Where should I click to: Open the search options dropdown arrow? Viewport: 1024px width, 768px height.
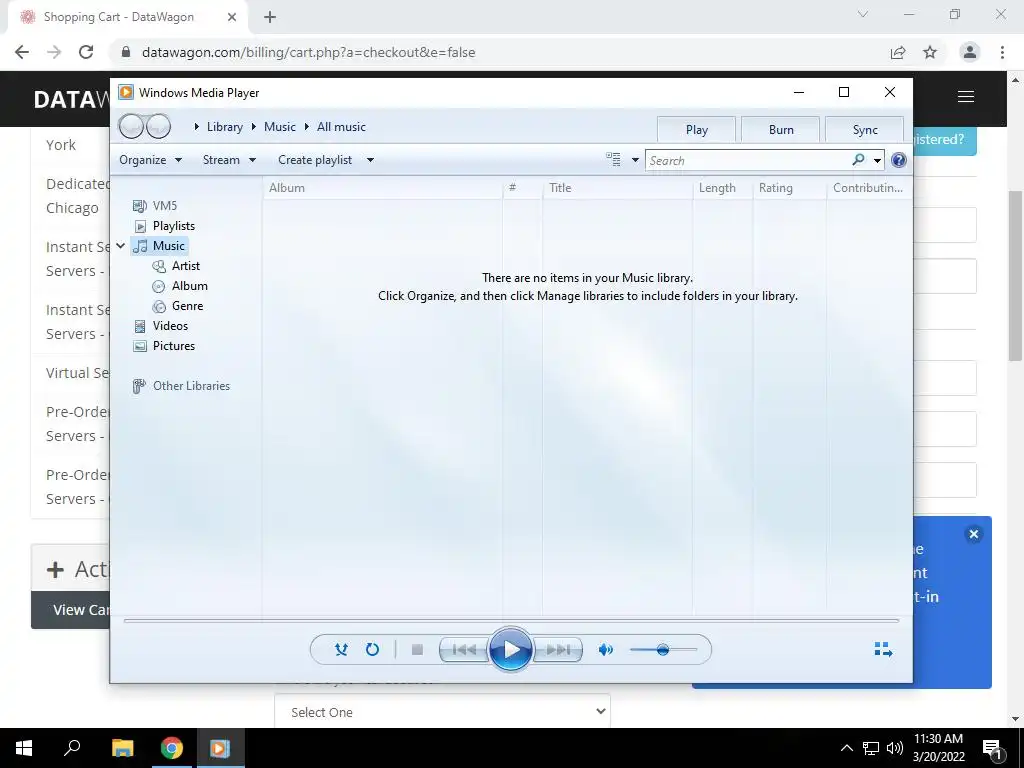pyautogui.click(x=877, y=160)
